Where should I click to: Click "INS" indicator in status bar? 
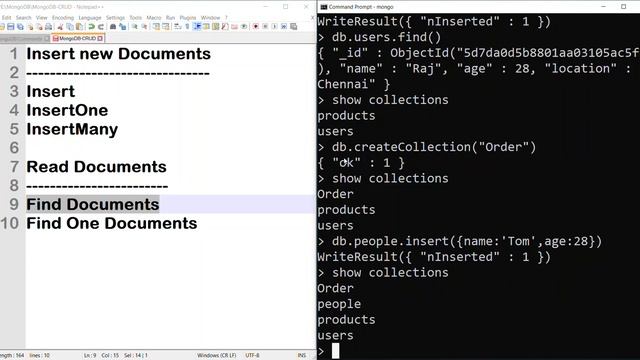(302, 356)
